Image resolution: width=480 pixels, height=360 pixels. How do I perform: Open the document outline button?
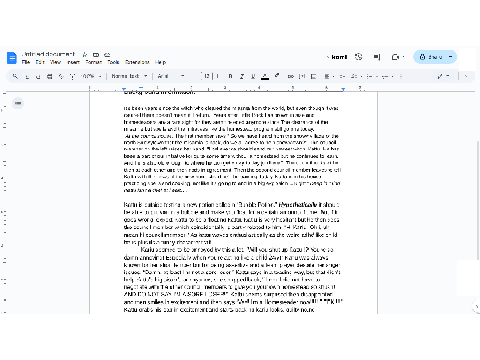(x=18, y=103)
